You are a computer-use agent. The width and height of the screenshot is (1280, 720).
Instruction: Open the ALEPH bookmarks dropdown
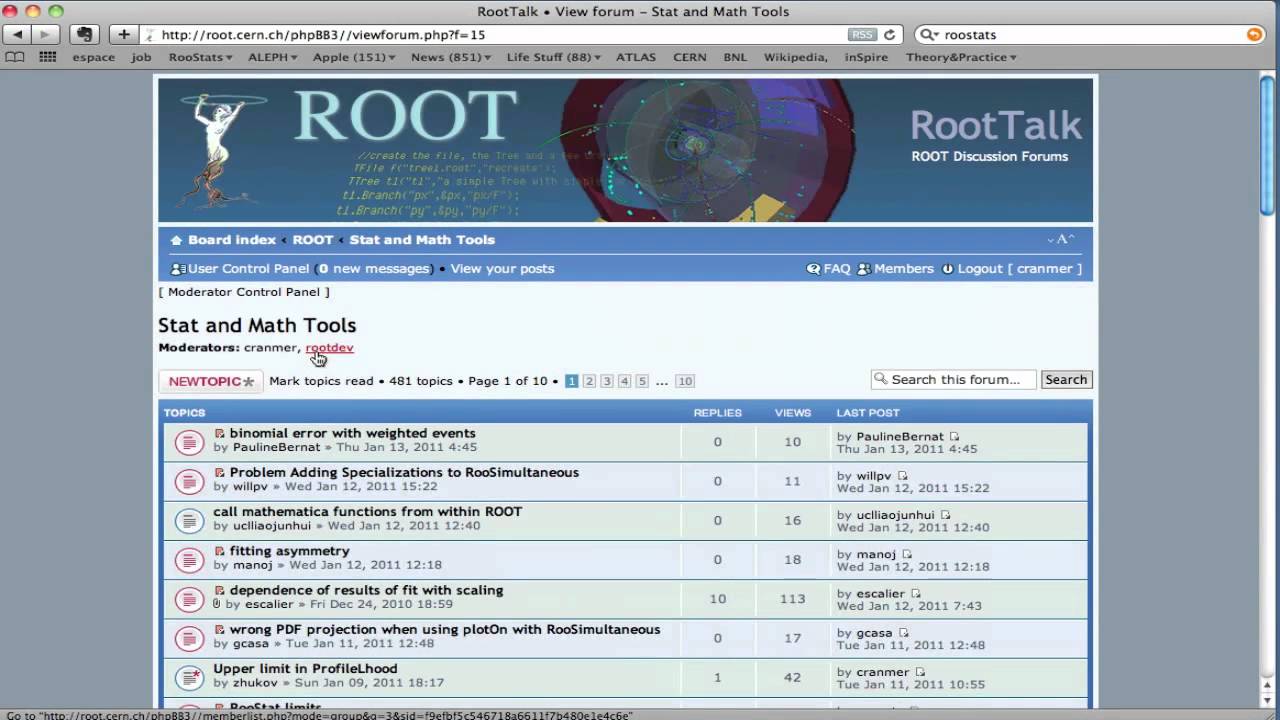tap(272, 57)
